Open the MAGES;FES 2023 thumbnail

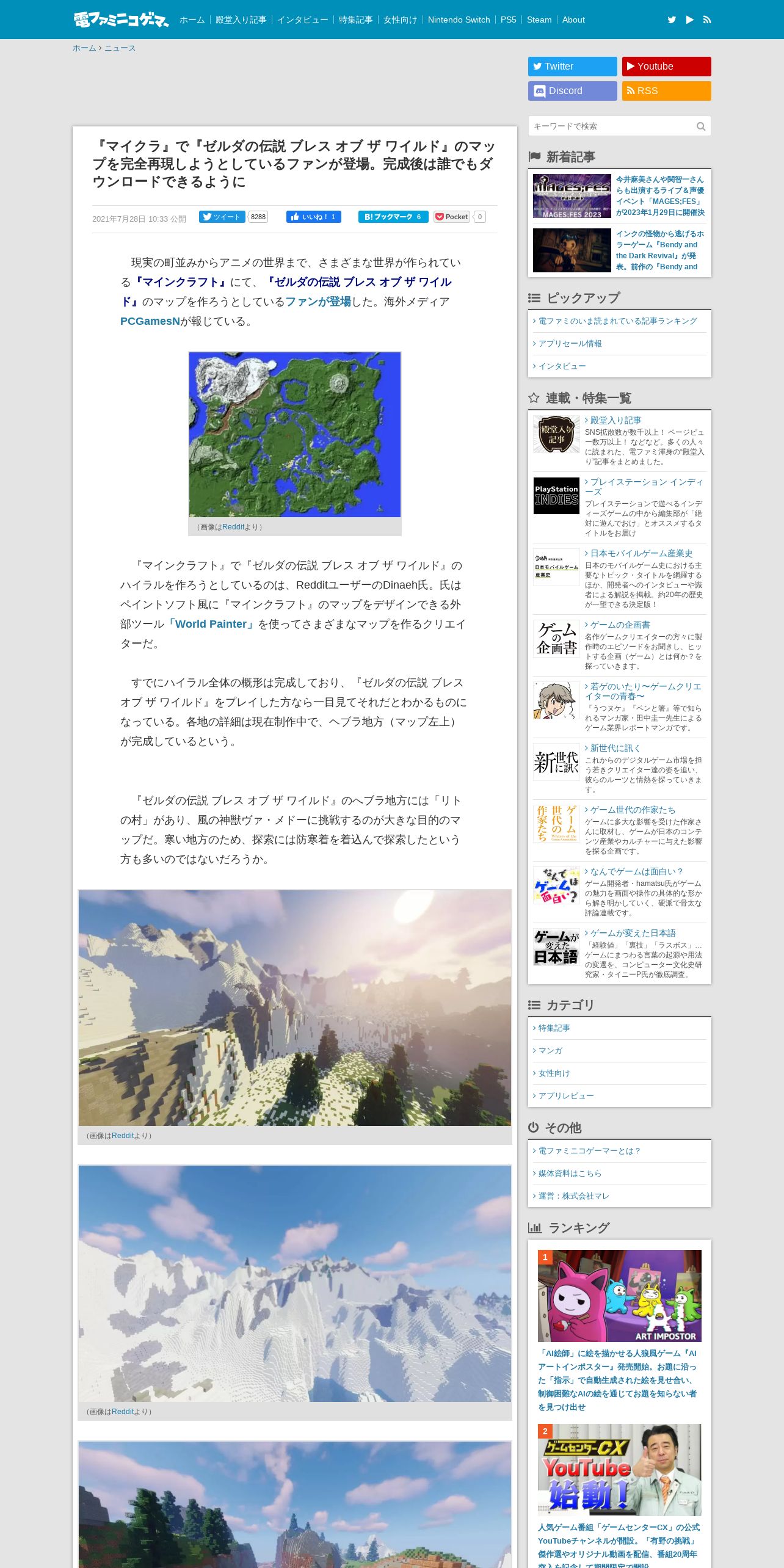pyautogui.click(x=572, y=196)
